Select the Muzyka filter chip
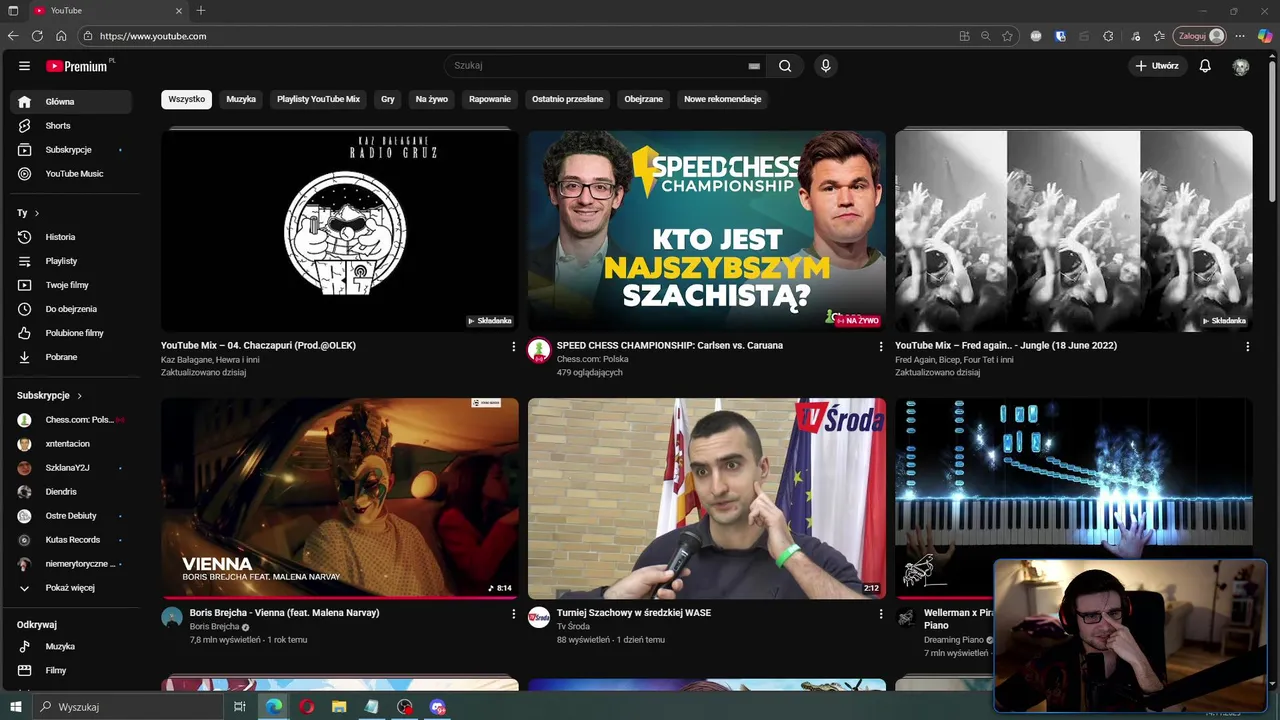Viewport: 1280px width, 720px height. click(x=241, y=99)
